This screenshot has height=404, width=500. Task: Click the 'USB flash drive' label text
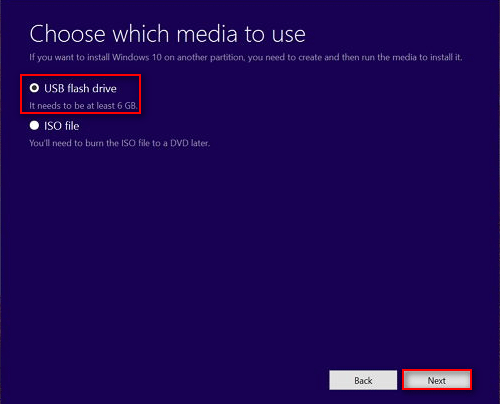[80, 88]
